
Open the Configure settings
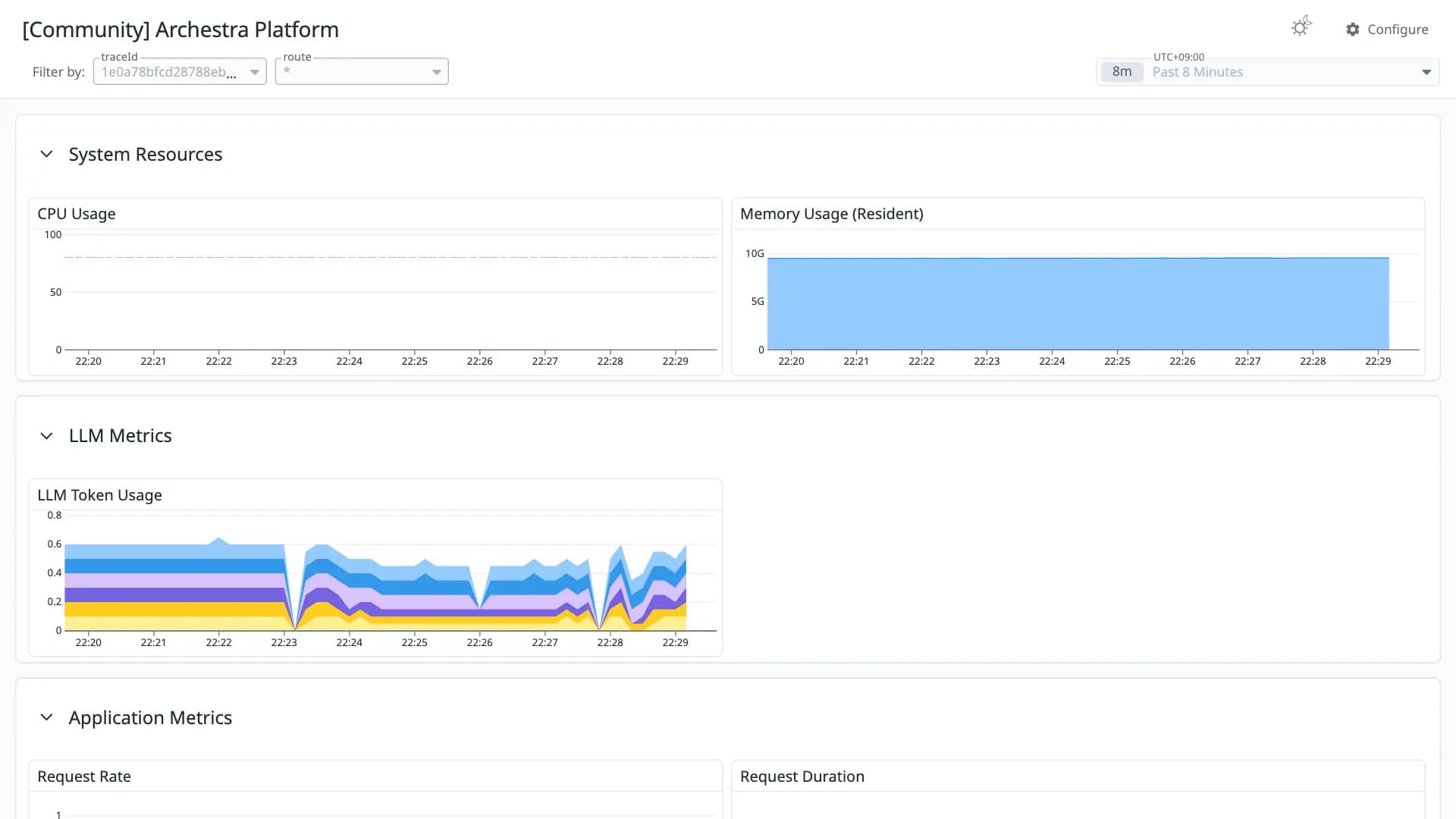(x=1387, y=29)
